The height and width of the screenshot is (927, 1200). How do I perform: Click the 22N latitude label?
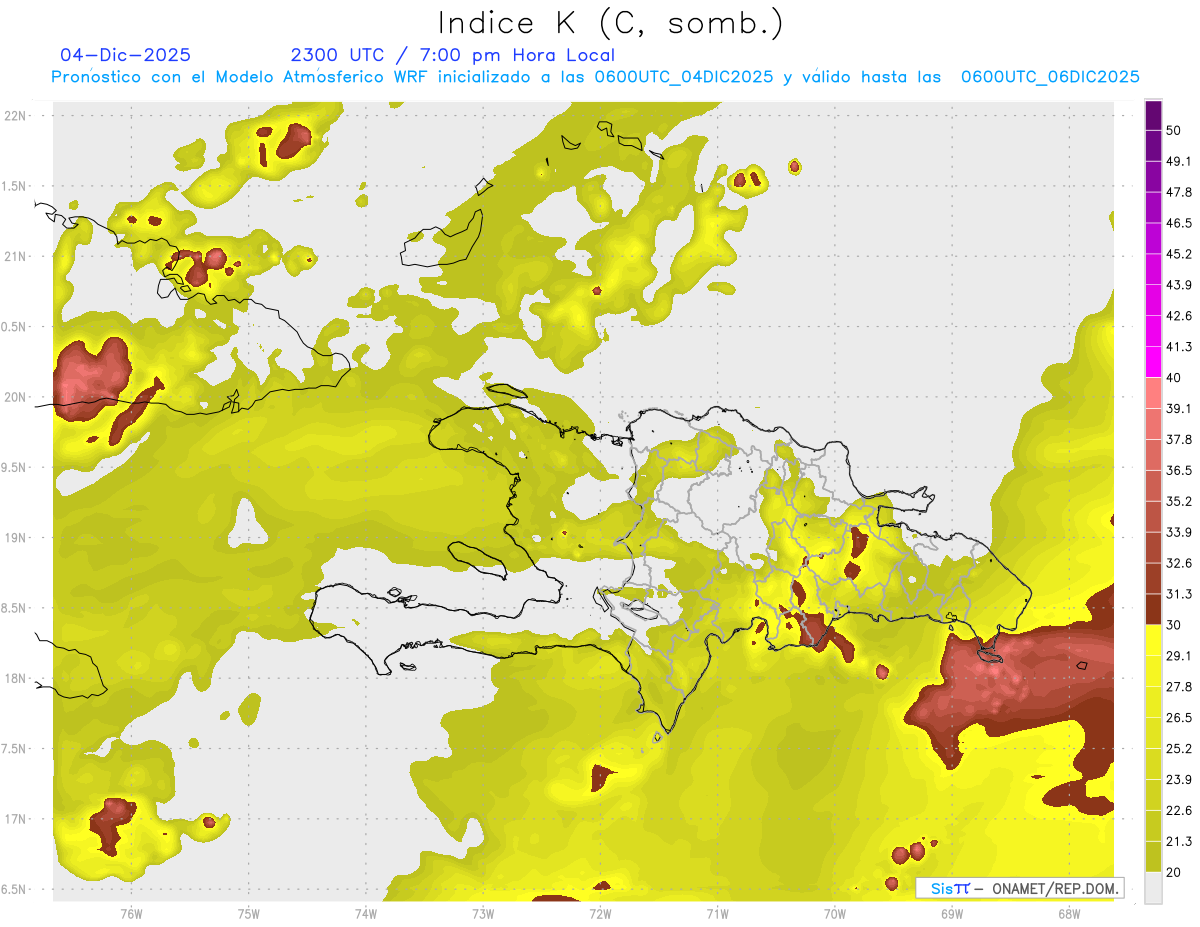pyautogui.click(x=16, y=115)
